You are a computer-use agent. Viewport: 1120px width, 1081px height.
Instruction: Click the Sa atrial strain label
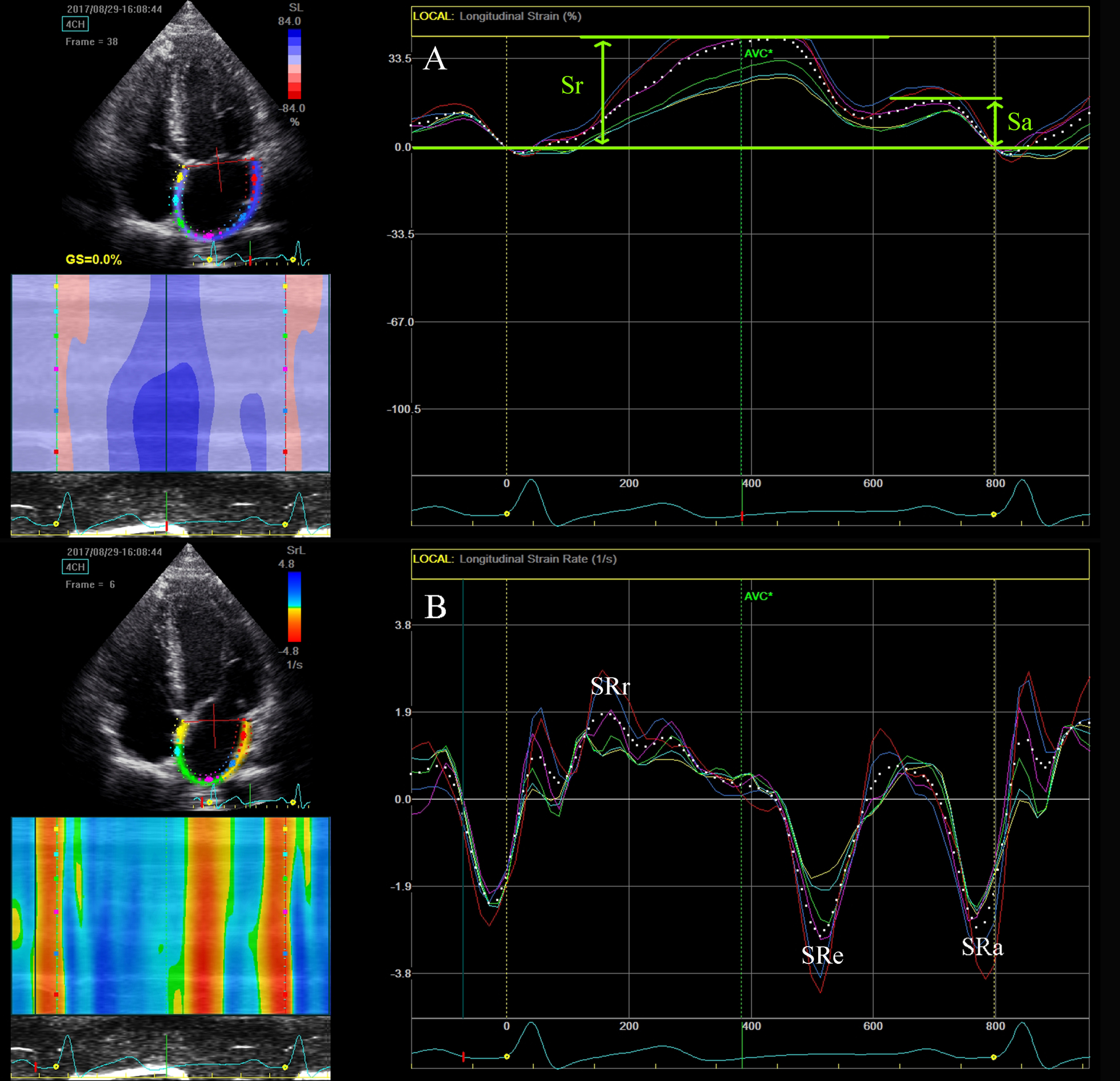[1019, 122]
